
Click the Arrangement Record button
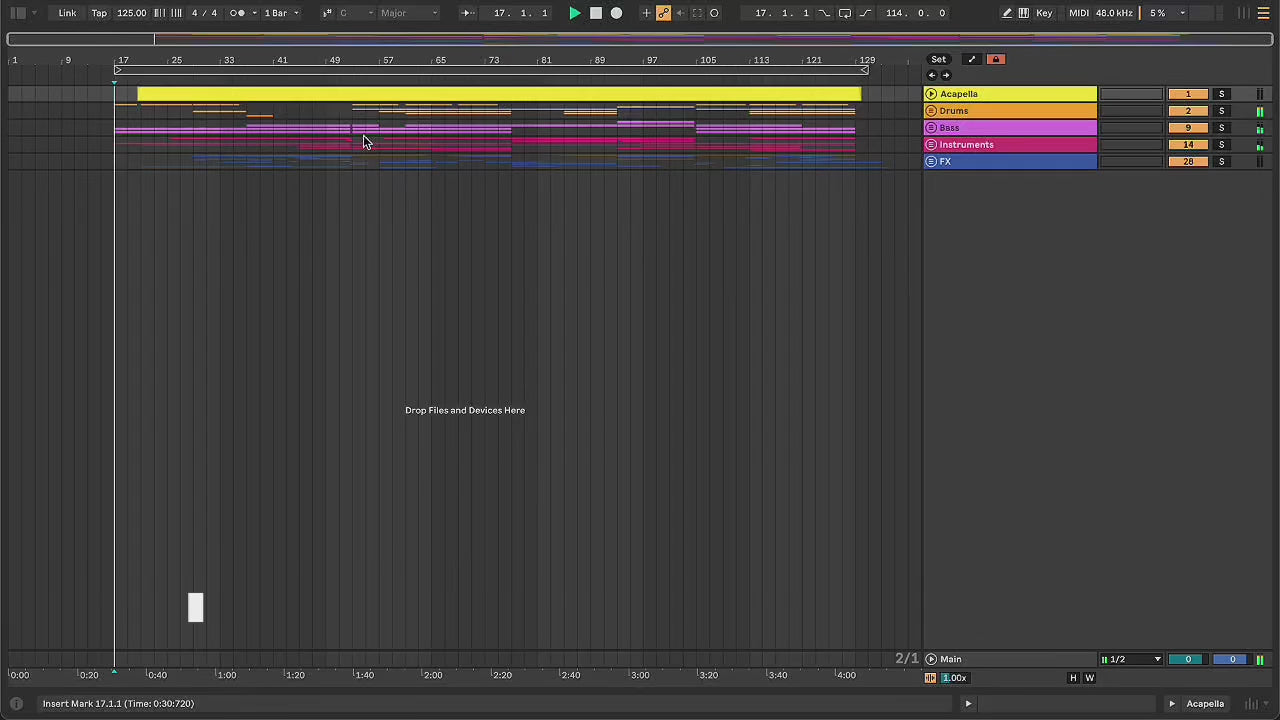[x=616, y=13]
